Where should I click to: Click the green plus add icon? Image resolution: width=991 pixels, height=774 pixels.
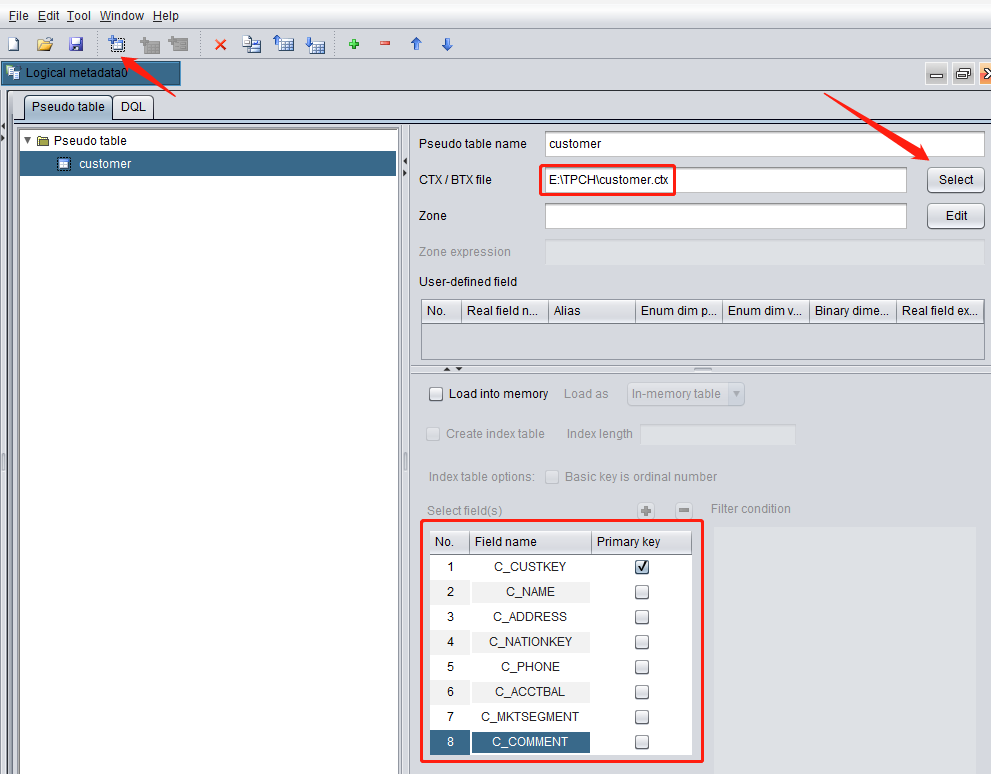click(354, 44)
